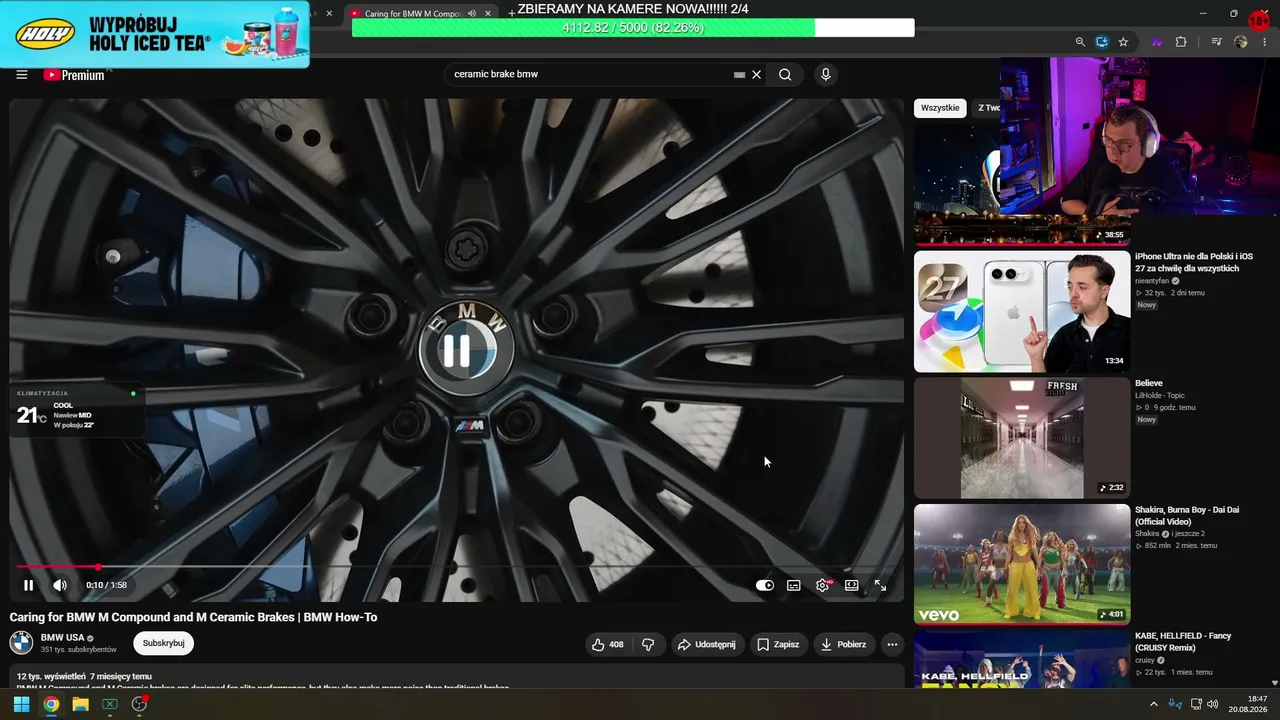Image resolution: width=1280 pixels, height=720 pixels.
Task: Switch to the 'Caring for BMW M Compound' tab
Action: click(412, 14)
